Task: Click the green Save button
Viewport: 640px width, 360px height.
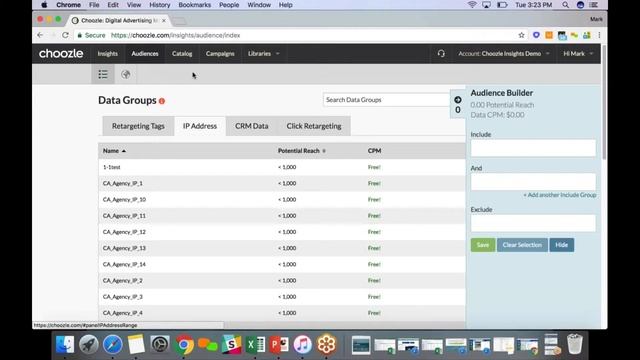Action: coord(483,245)
